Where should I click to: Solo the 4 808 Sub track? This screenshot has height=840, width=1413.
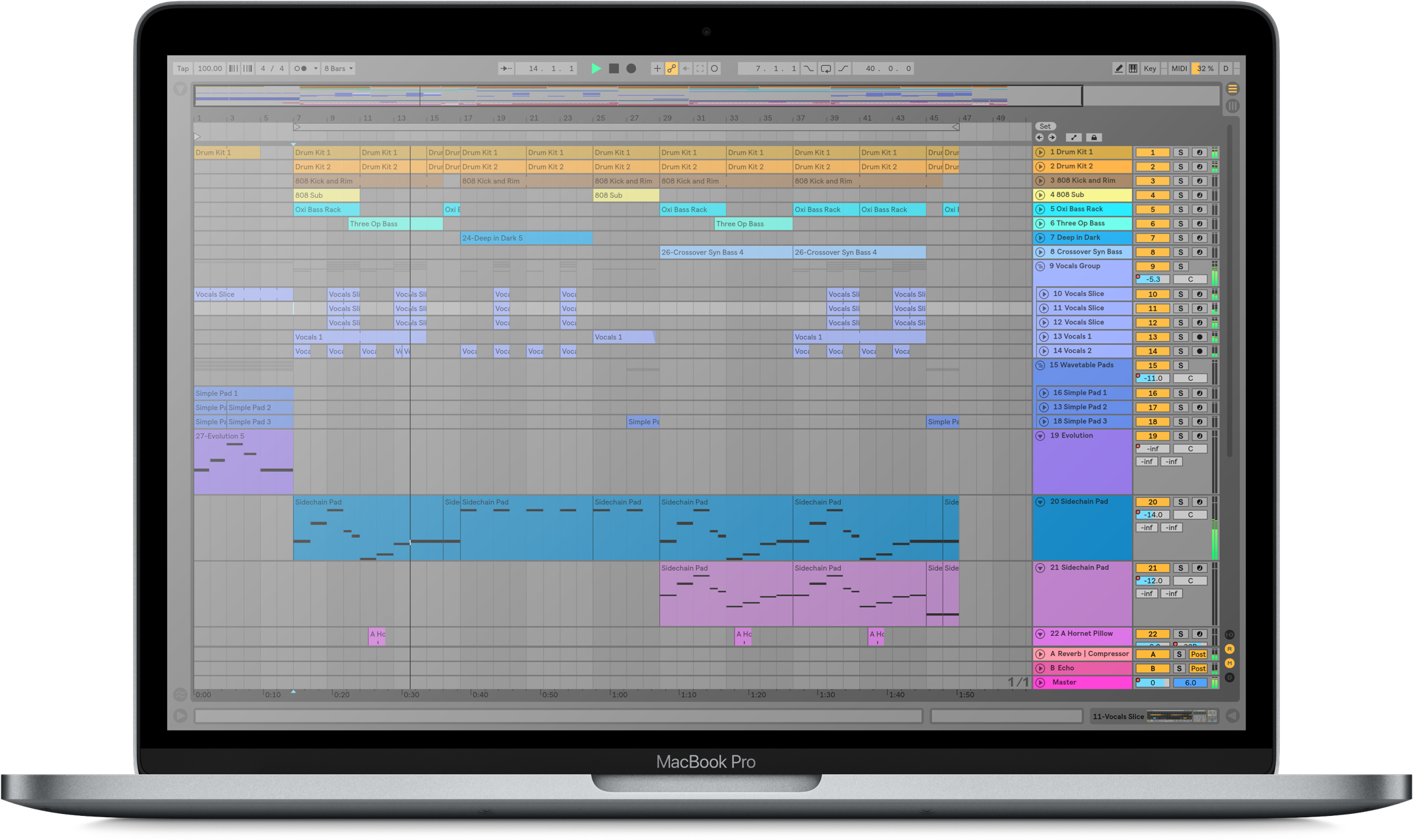point(1180,195)
